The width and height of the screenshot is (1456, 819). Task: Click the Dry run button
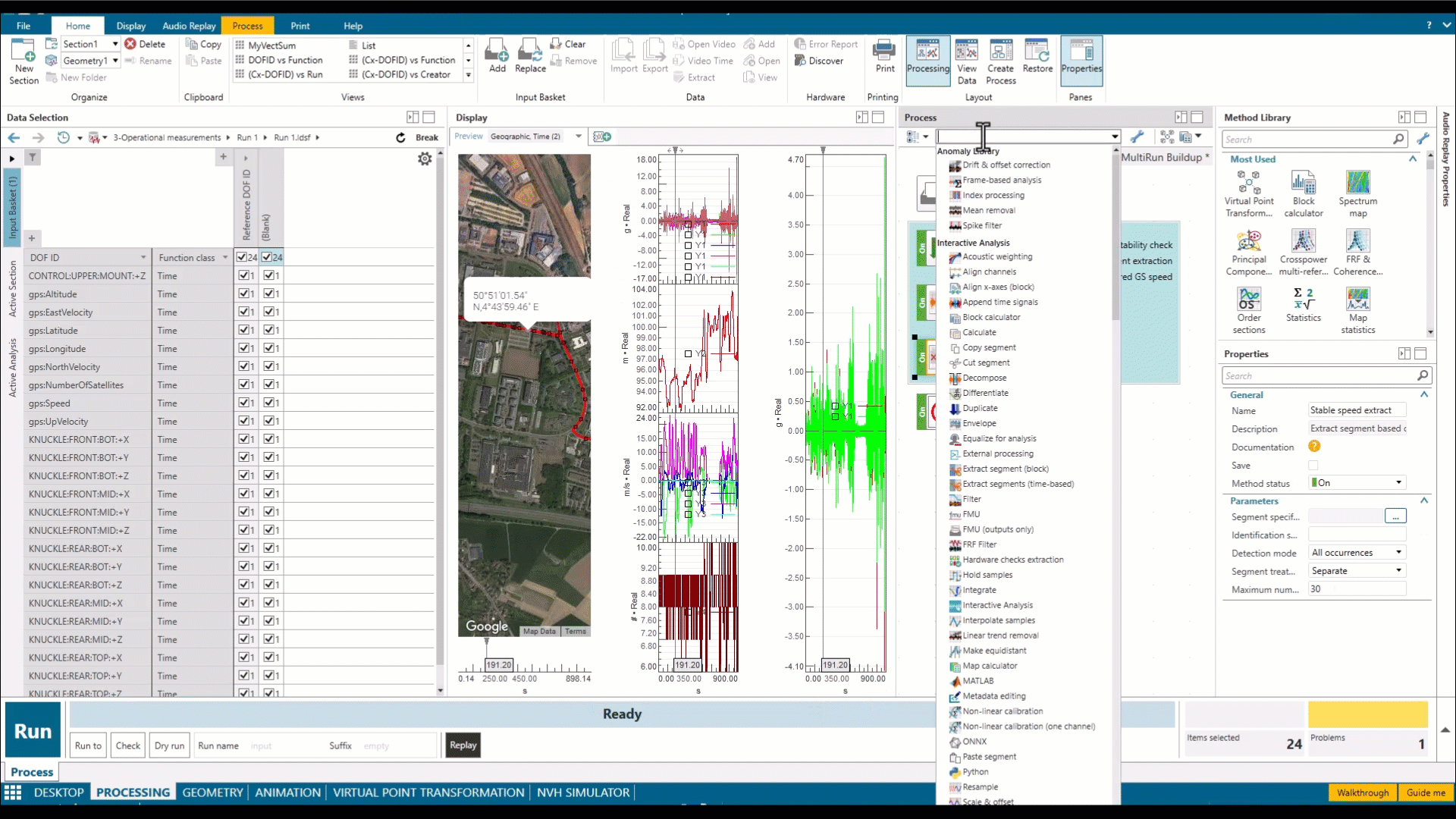(x=169, y=745)
